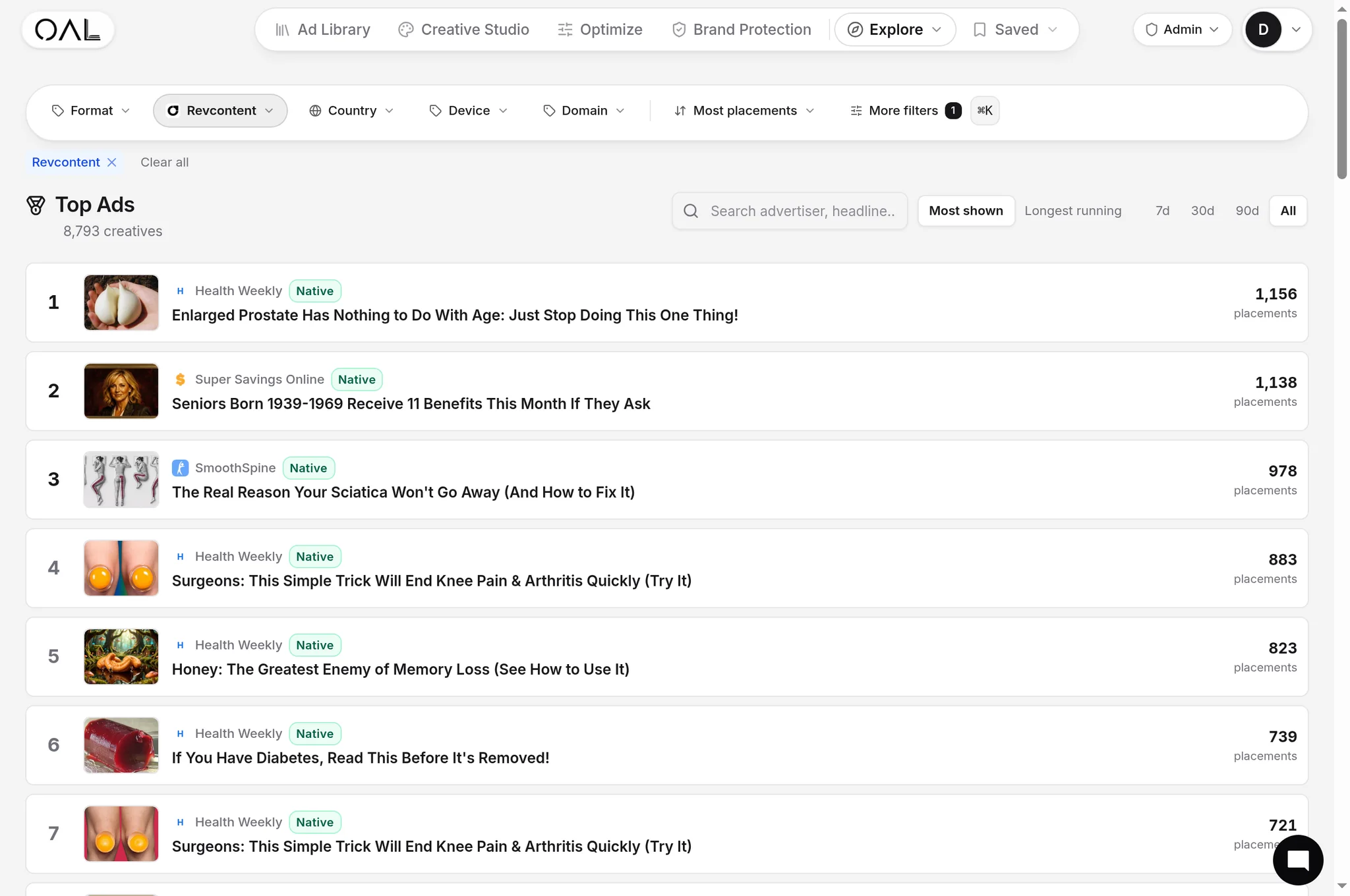Click the OAL logo

click(68, 30)
